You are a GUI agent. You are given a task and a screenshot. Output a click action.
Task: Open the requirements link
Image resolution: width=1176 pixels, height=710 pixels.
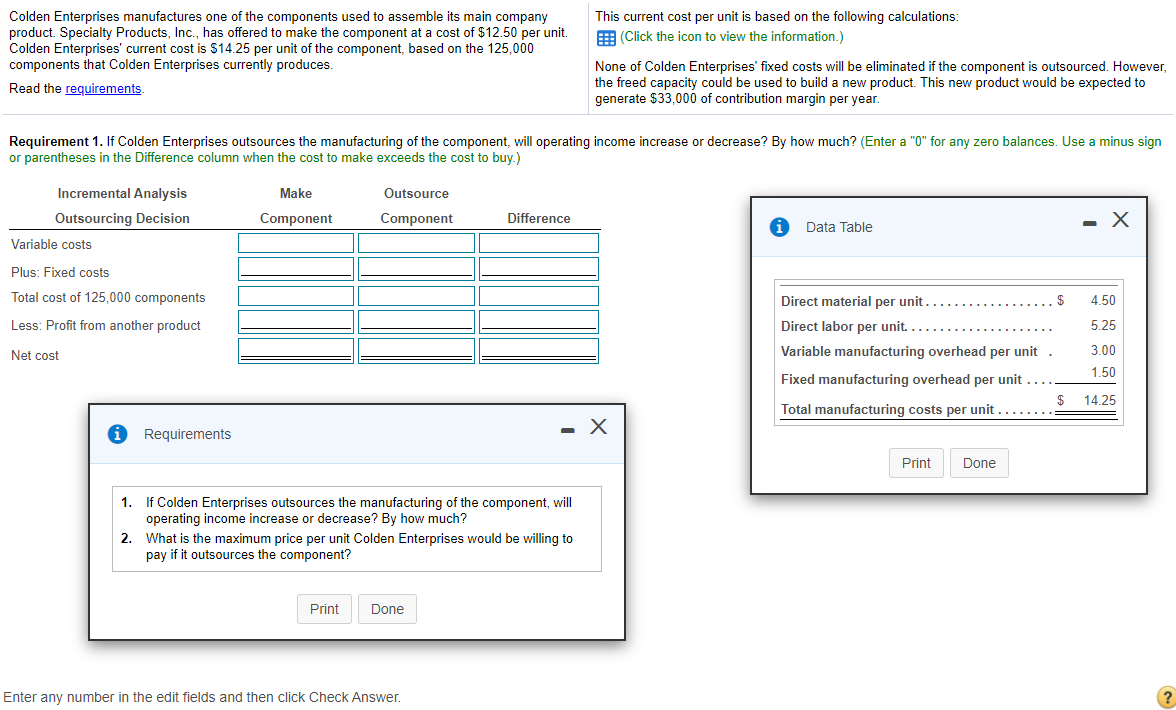click(x=104, y=88)
